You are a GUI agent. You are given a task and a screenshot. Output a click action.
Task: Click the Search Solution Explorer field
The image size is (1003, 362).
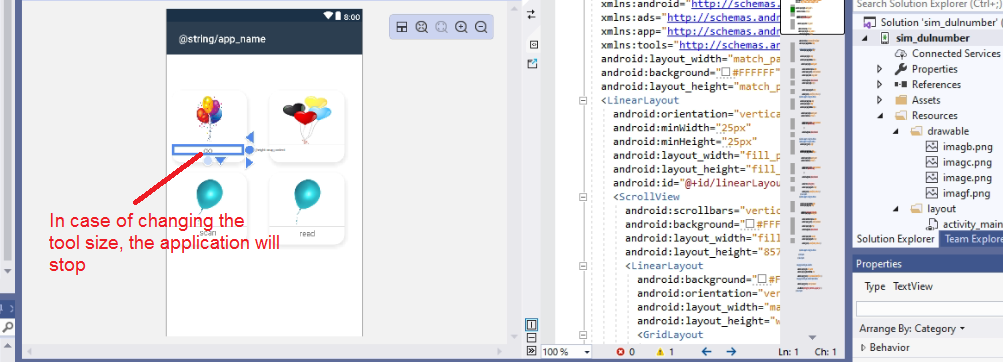pos(928,4)
